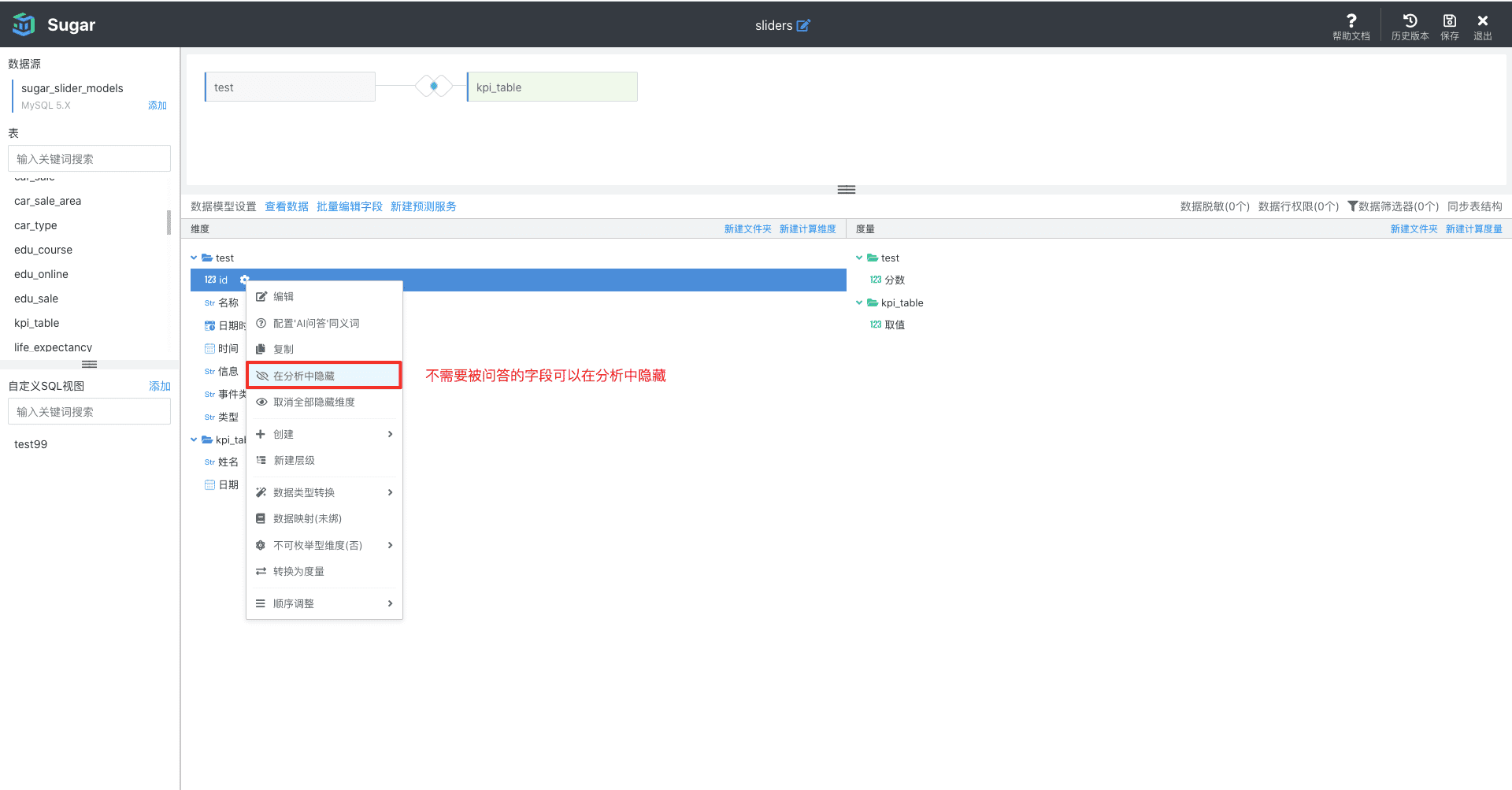This screenshot has width=1512, height=790.
Task: Select edu_course in table list
Action: 43,250
